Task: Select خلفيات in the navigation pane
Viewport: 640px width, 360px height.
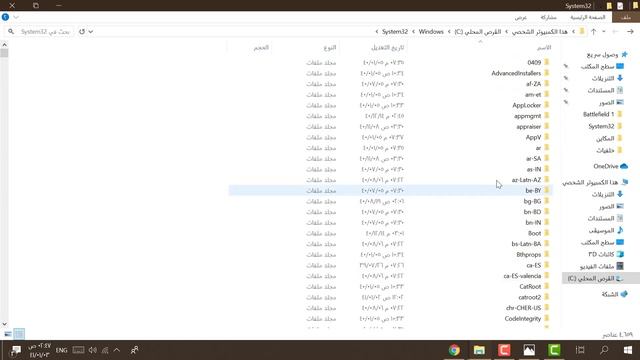Action: [609, 150]
